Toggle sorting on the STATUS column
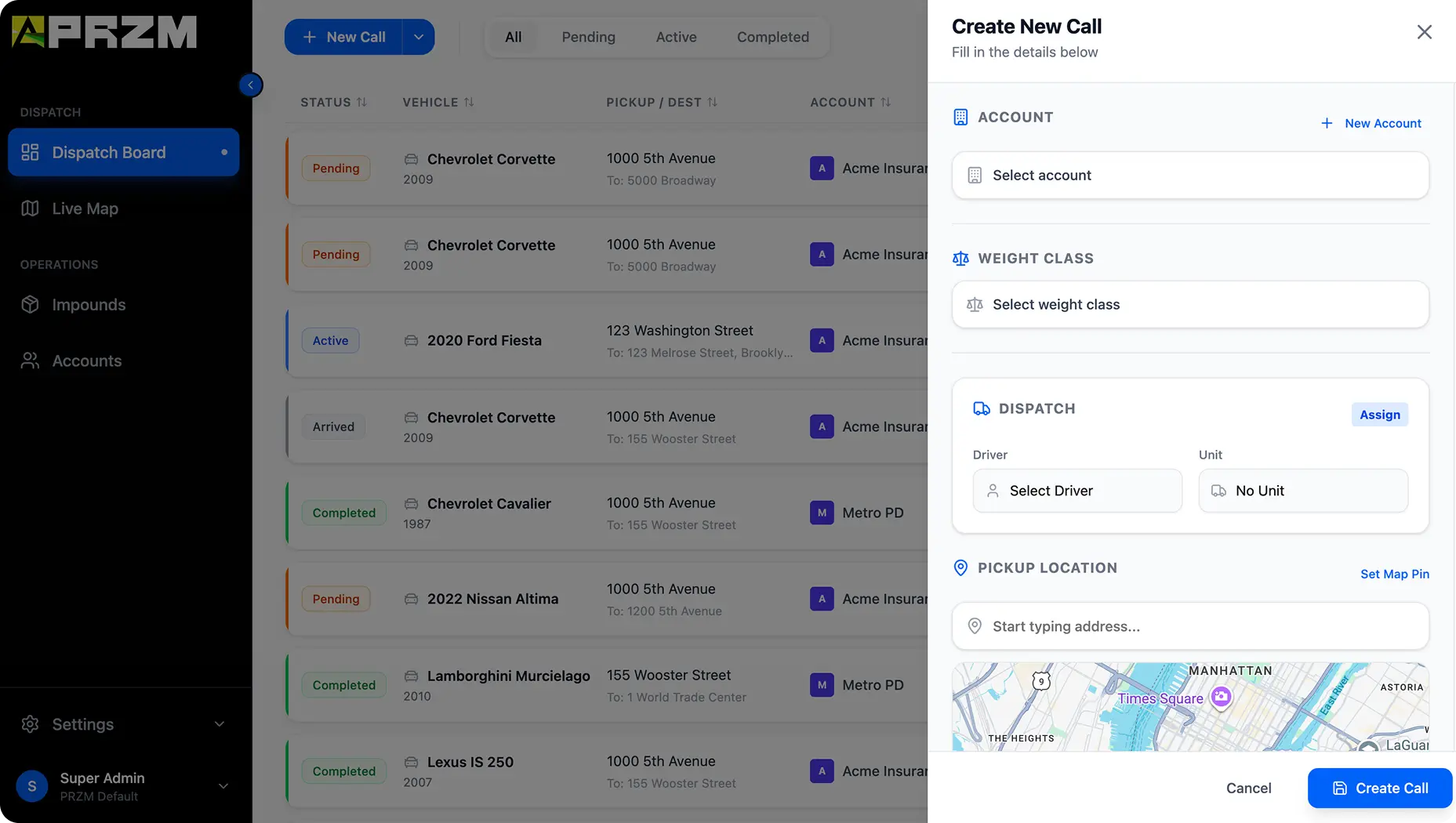Screen dimensions: 1456x823 (x=333, y=102)
